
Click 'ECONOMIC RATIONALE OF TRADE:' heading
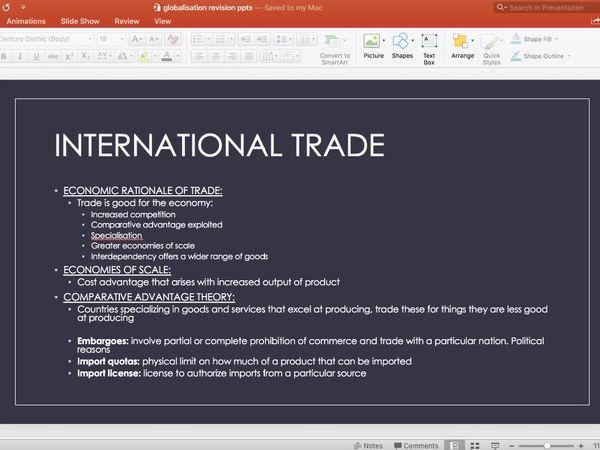click(143, 191)
